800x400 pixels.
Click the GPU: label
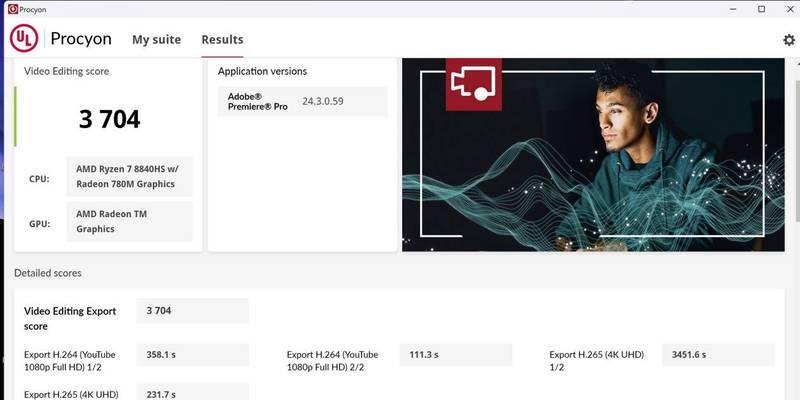point(40,224)
